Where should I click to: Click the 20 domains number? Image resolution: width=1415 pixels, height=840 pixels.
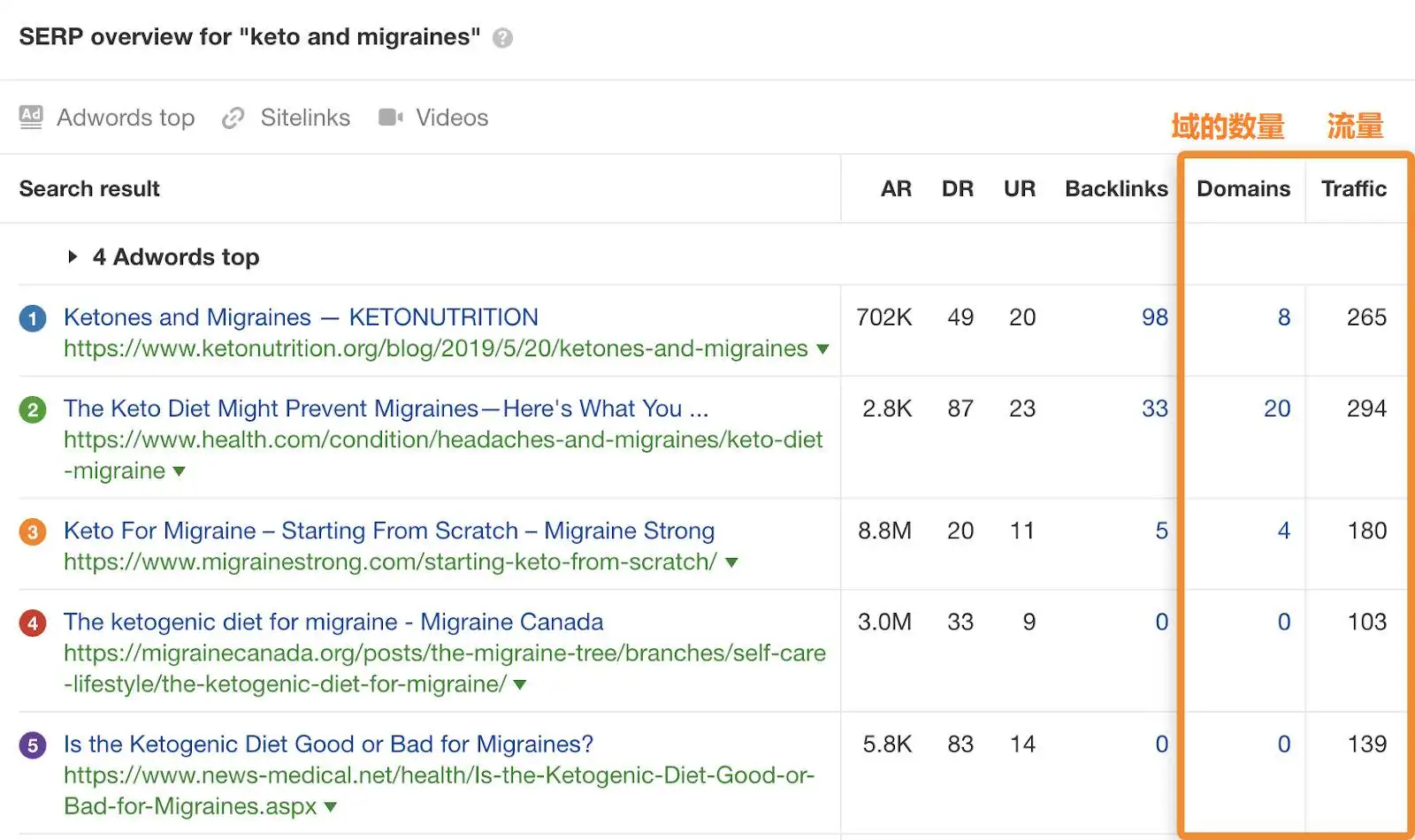click(1277, 409)
